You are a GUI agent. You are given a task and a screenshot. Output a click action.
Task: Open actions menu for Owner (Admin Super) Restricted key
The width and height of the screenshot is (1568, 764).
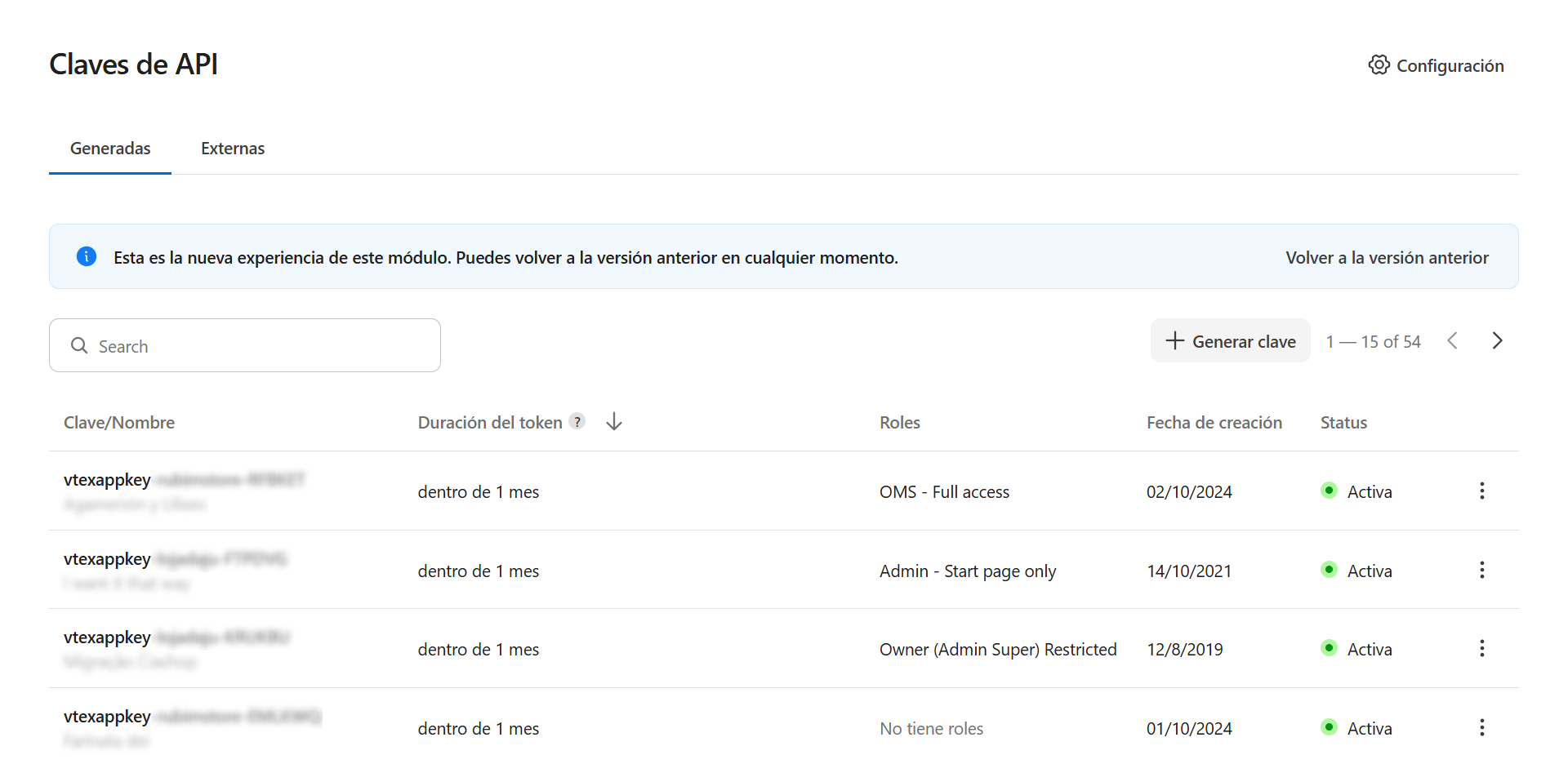click(x=1481, y=649)
